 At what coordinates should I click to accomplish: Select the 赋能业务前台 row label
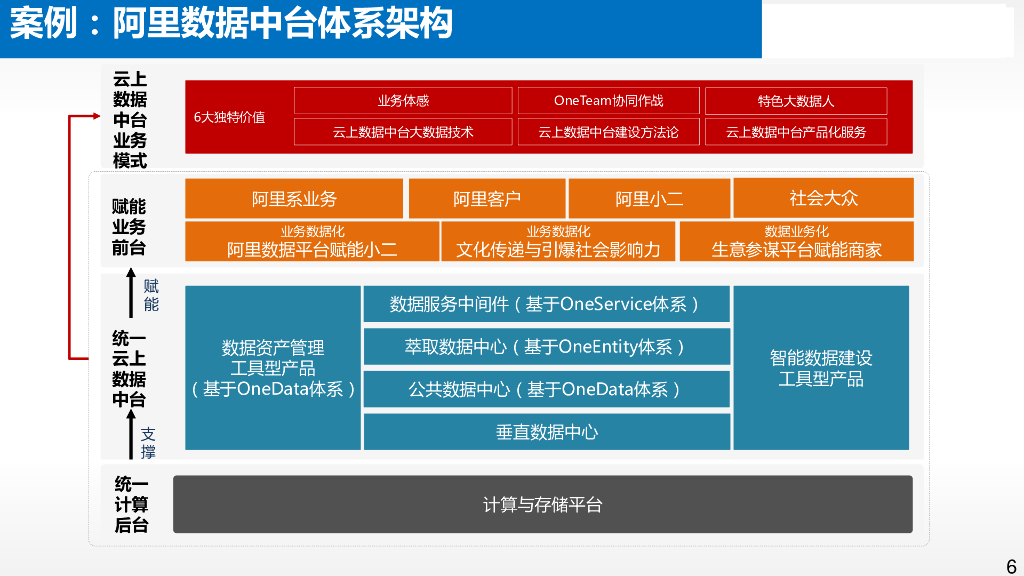[129, 227]
